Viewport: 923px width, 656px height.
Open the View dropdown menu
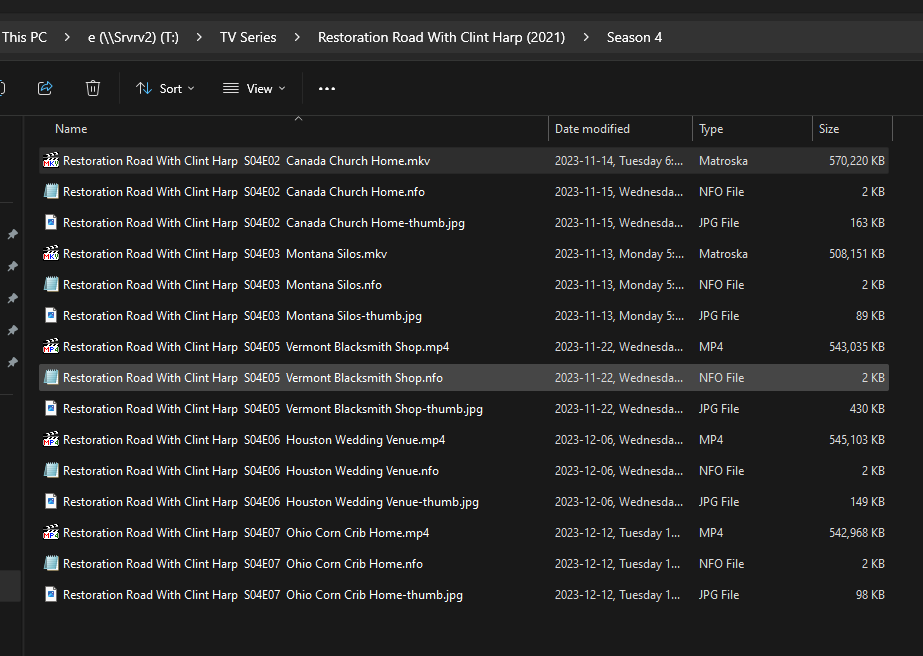click(x=254, y=88)
